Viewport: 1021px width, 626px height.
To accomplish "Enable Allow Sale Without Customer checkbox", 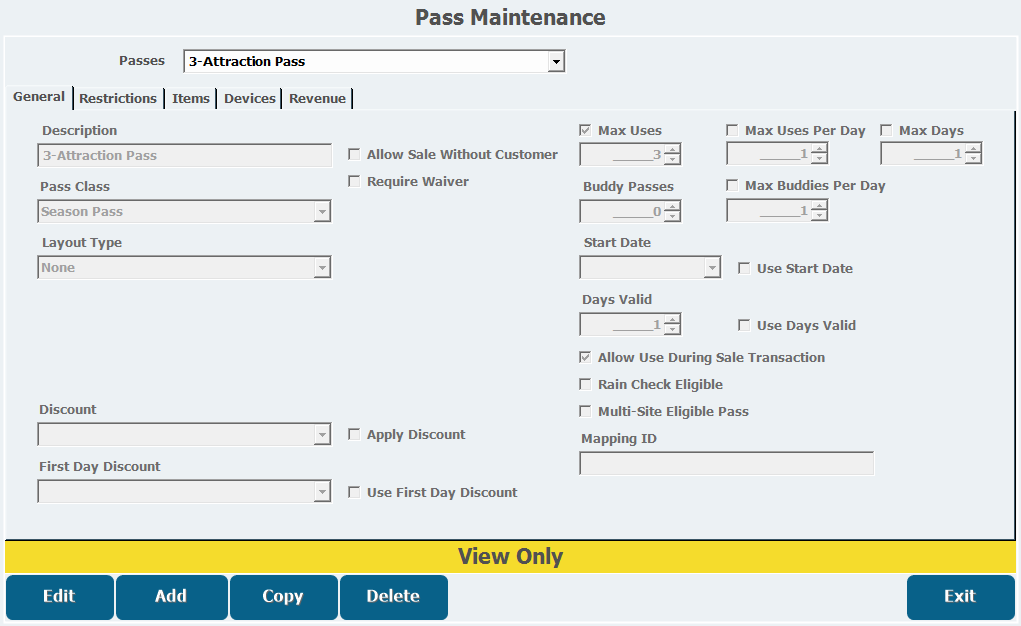I will pyautogui.click(x=354, y=155).
